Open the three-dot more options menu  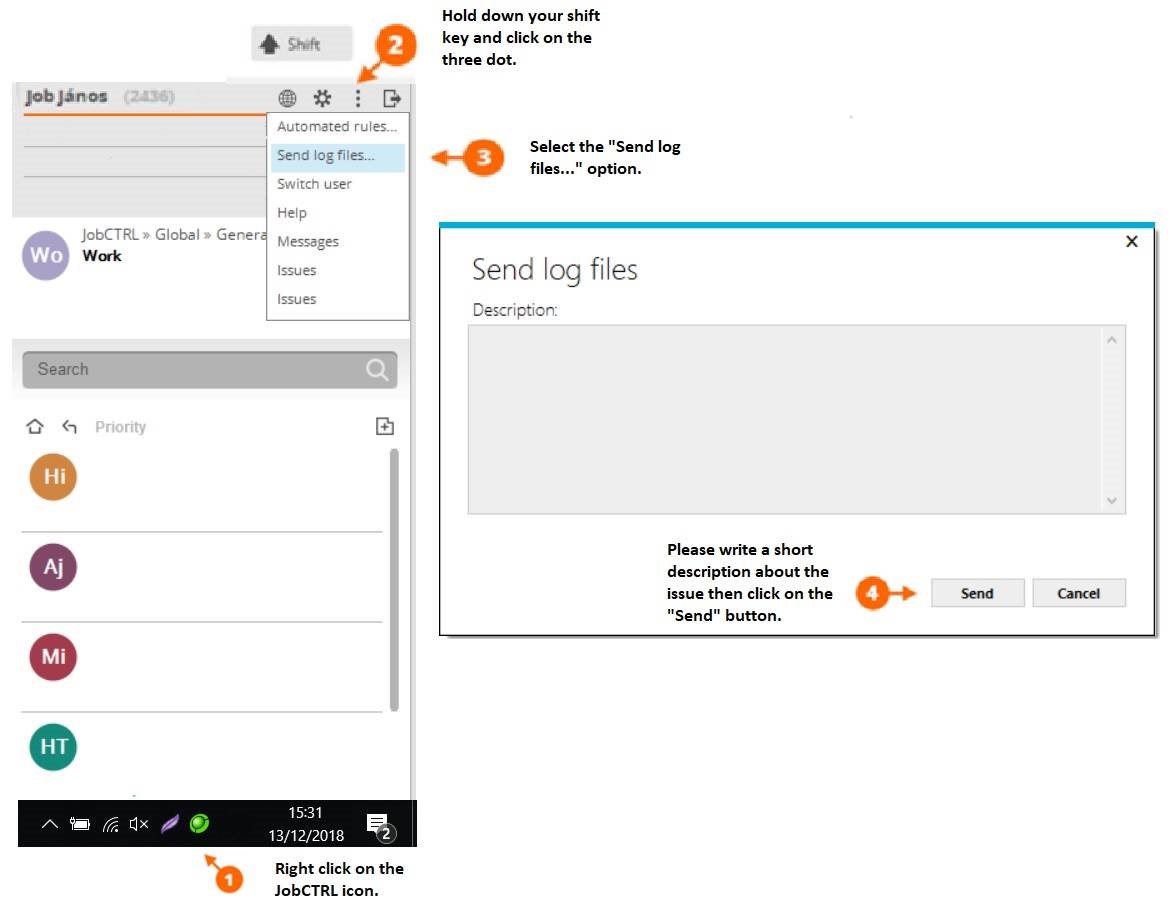358,98
